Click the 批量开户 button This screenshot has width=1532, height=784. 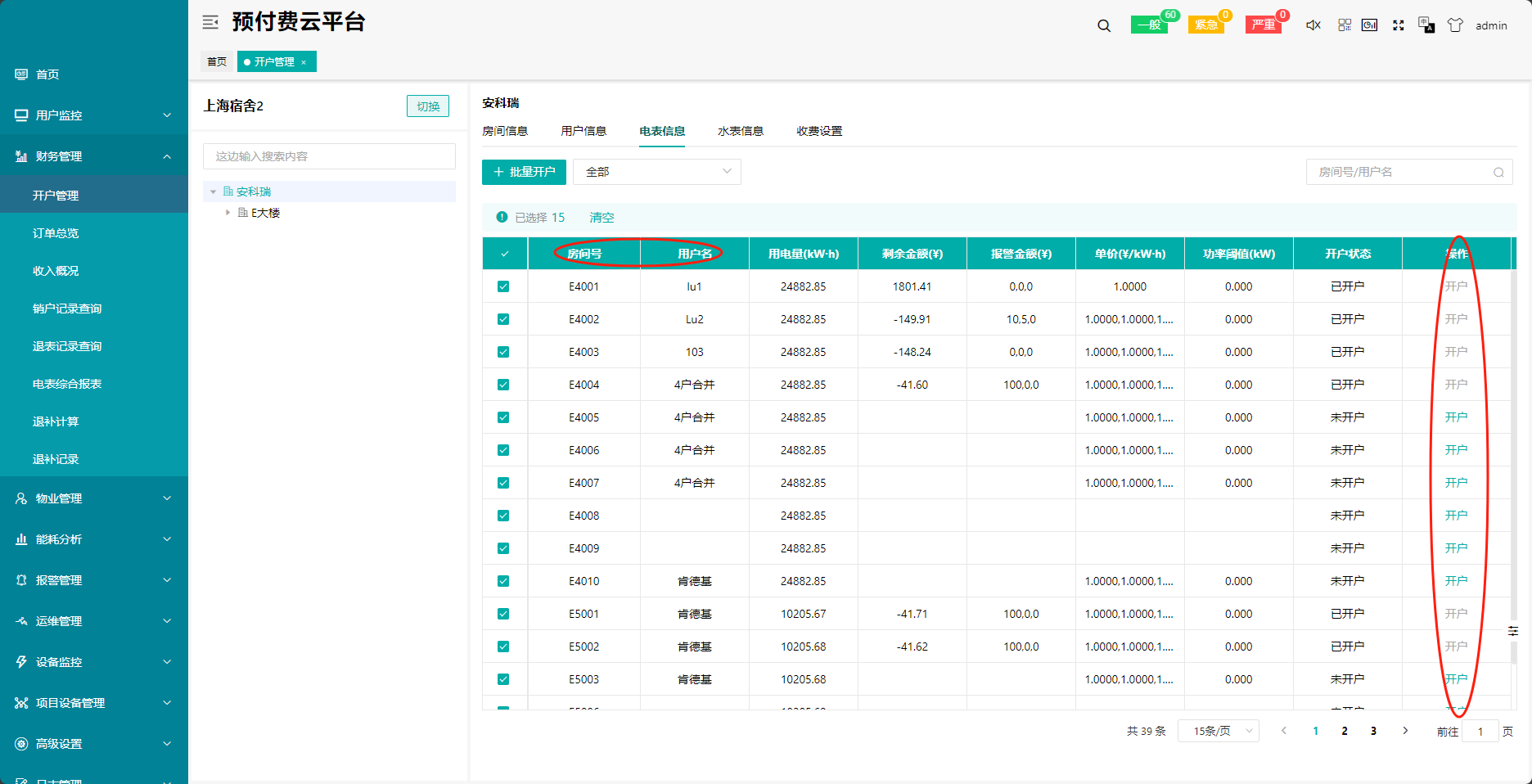coord(524,172)
